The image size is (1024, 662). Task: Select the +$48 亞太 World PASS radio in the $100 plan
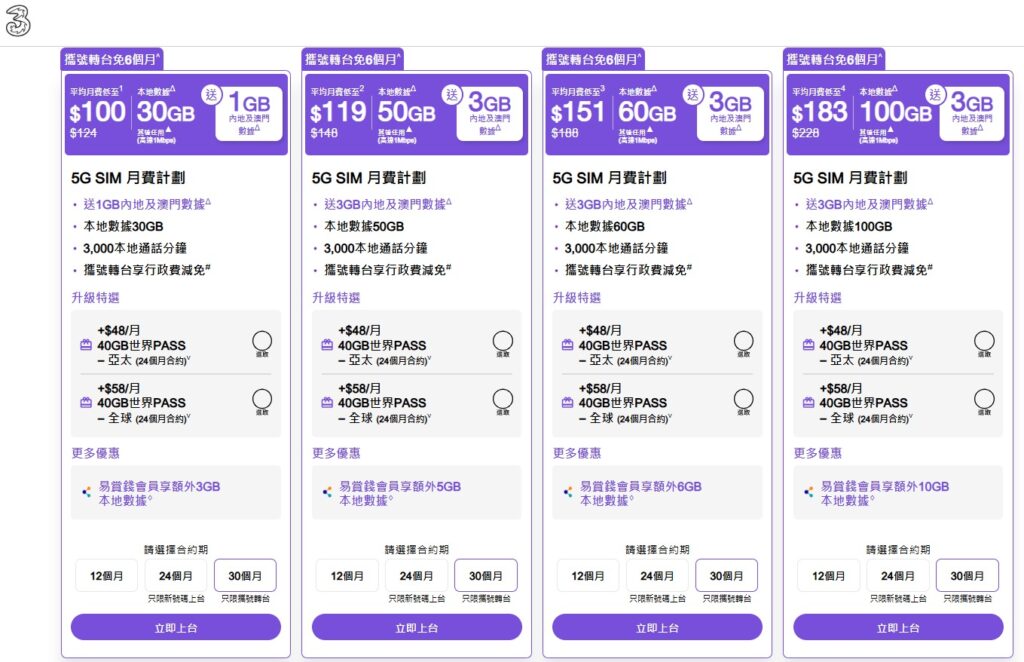pyautogui.click(x=262, y=342)
